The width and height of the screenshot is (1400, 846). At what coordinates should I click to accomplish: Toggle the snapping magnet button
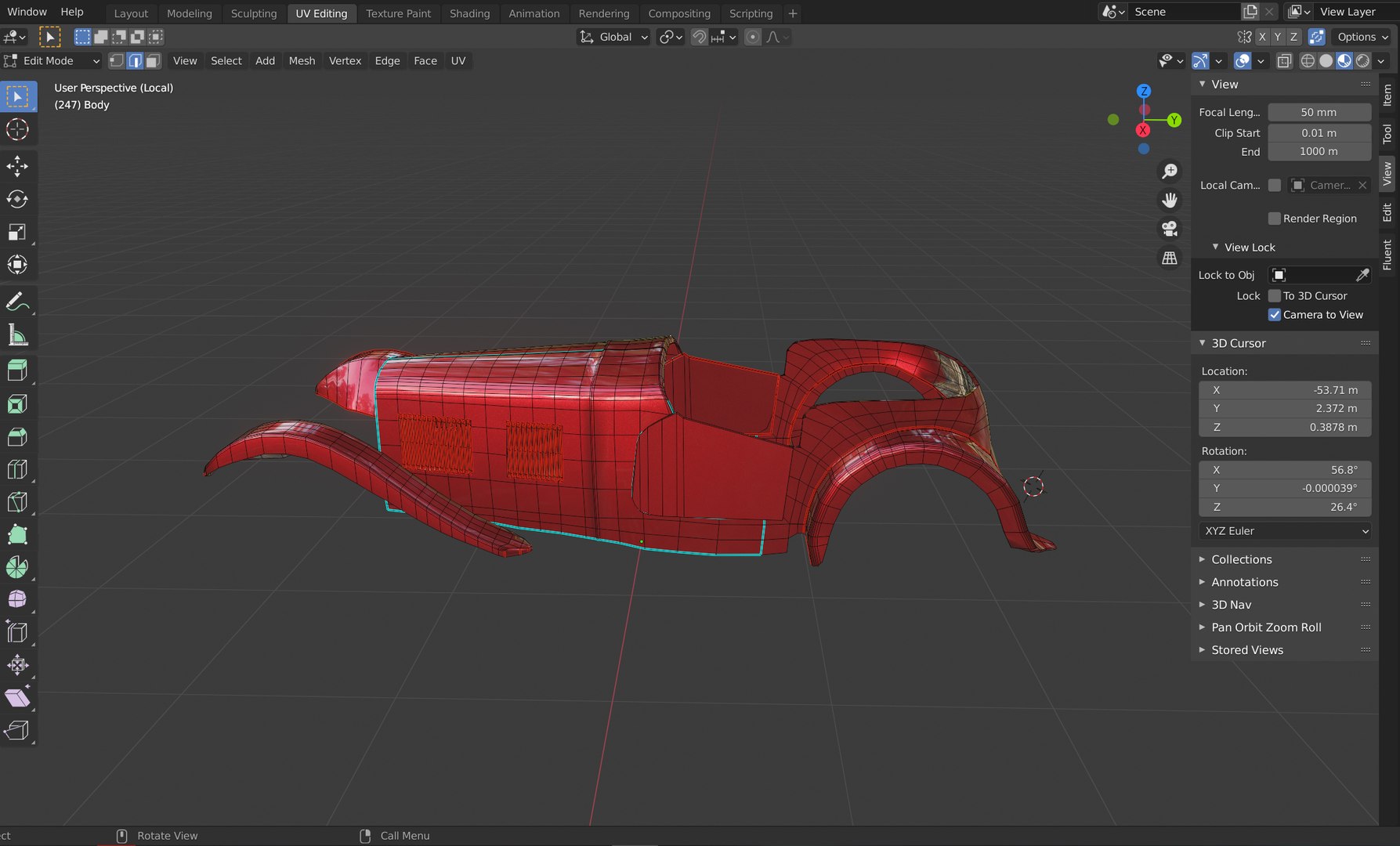click(700, 37)
